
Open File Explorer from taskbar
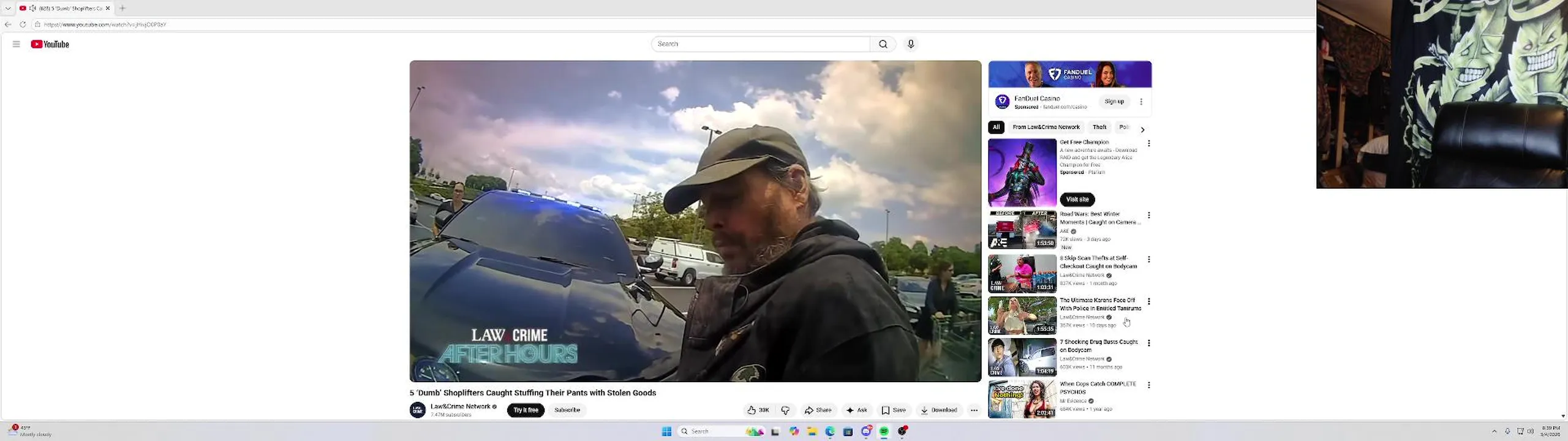point(812,432)
